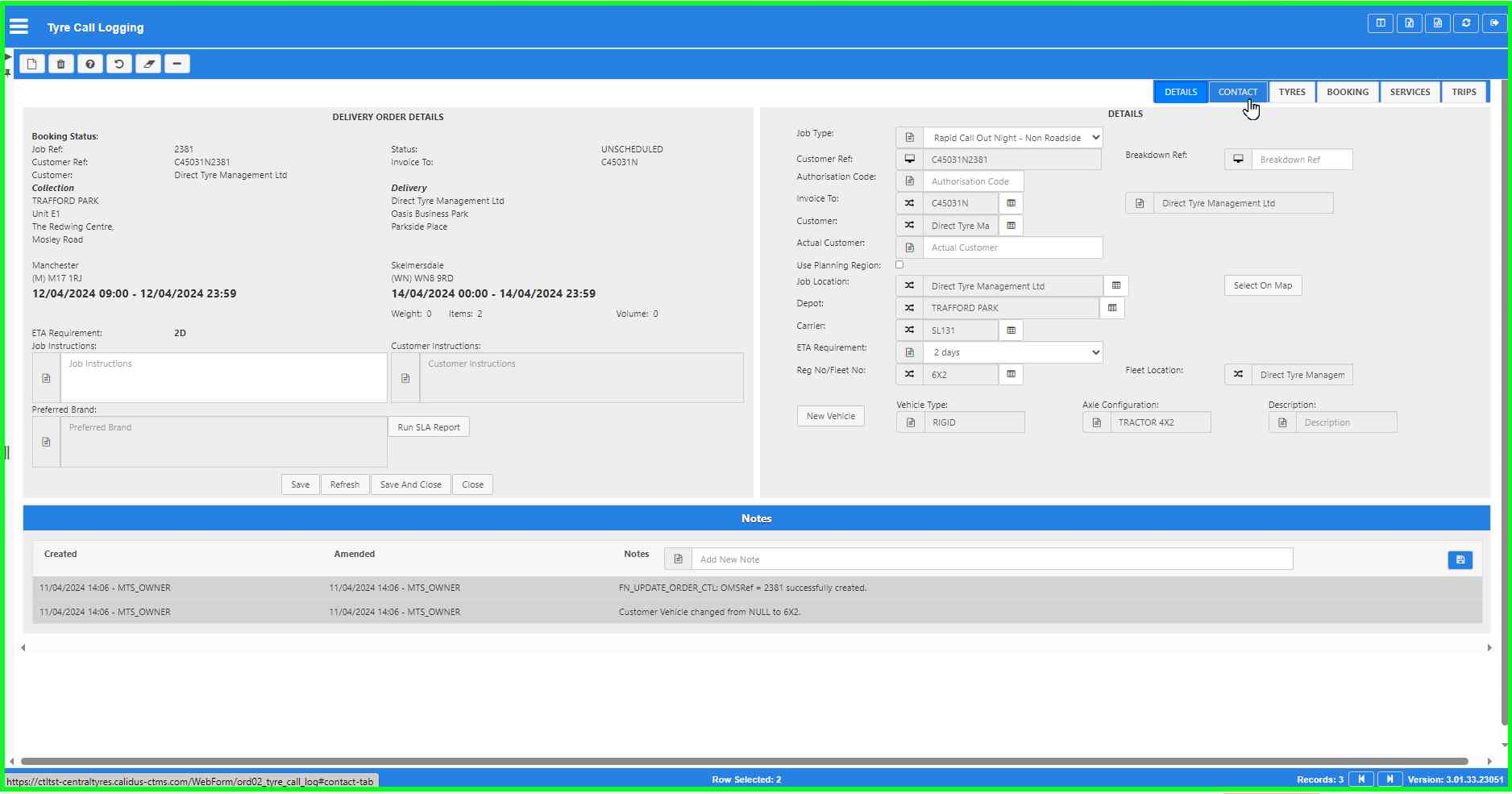Open help via question mark icon

tap(90, 64)
